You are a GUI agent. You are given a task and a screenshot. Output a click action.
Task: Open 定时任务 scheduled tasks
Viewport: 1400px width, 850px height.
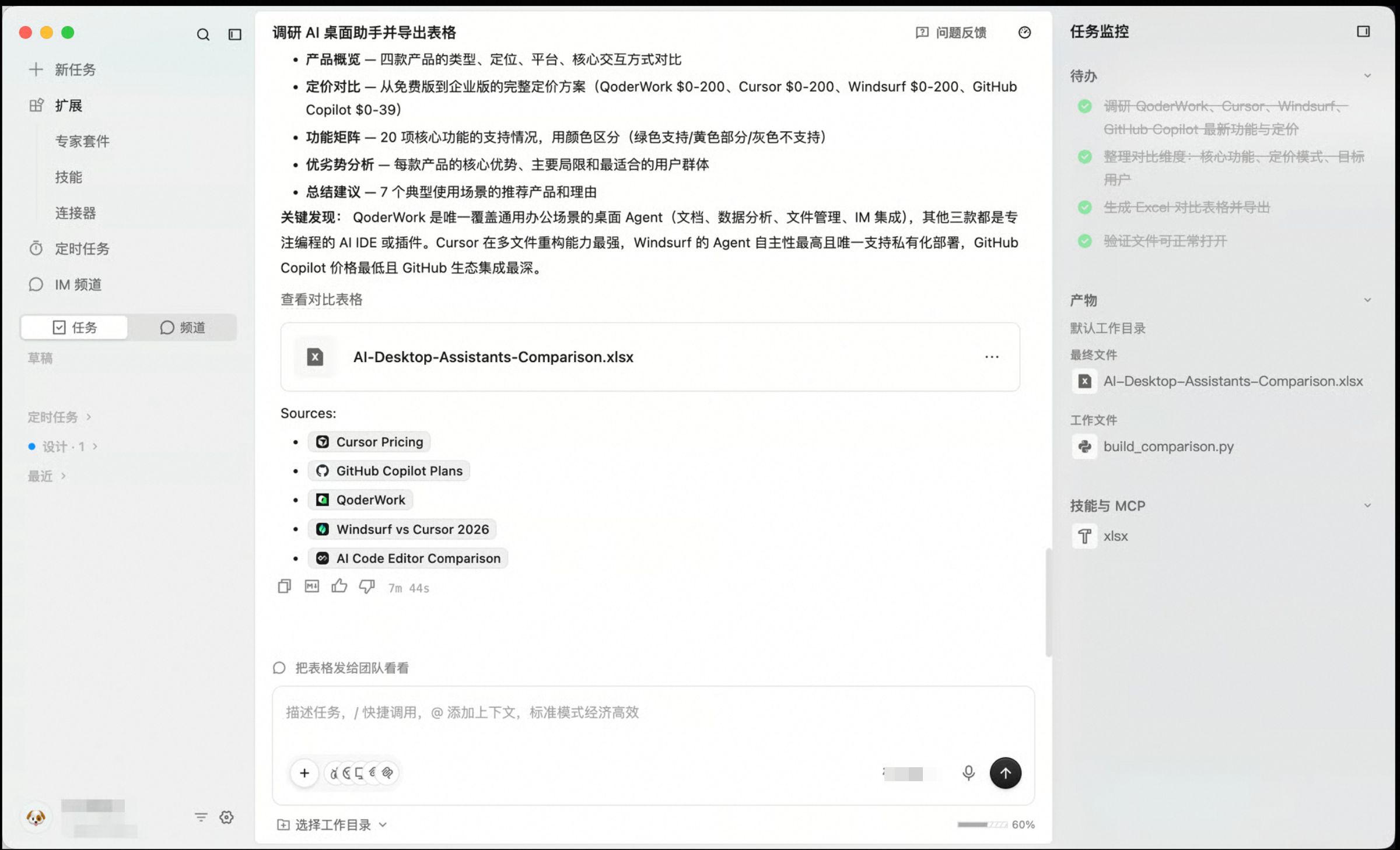point(69,249)
